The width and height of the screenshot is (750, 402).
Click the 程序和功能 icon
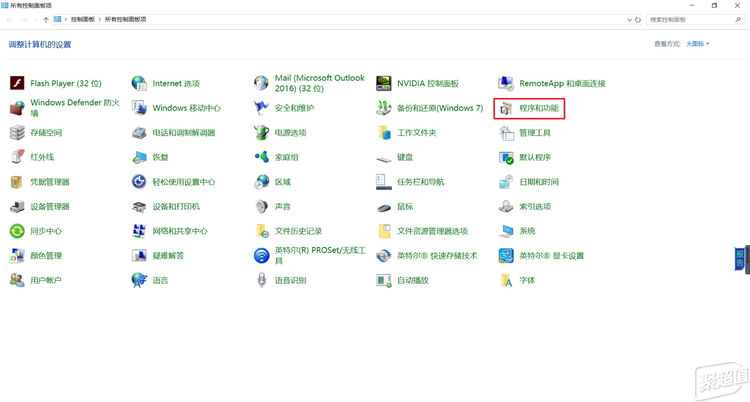click(506, 108)
